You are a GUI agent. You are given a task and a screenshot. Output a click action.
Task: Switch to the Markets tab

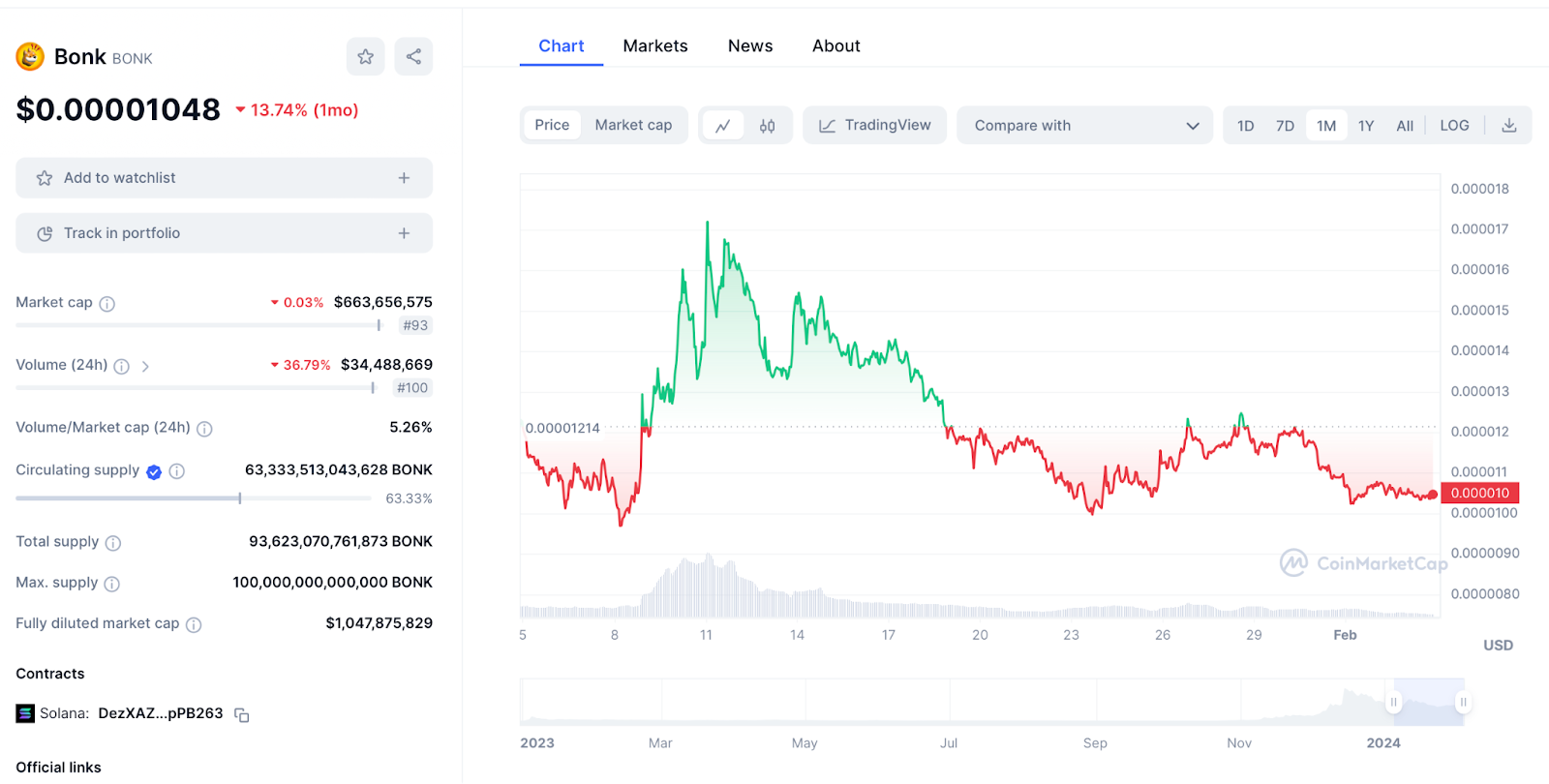(x=655, y=46)
